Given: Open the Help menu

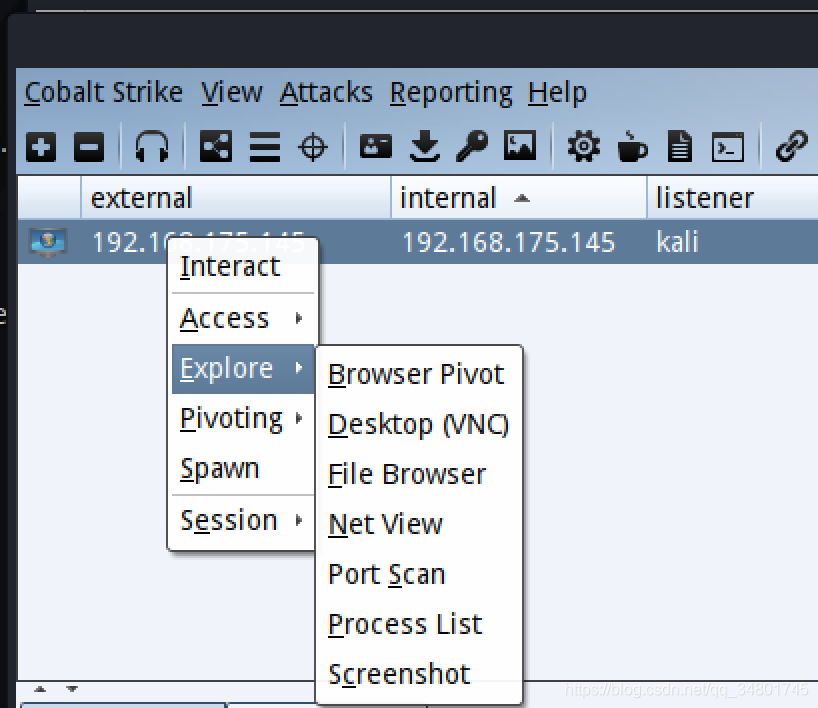Looking at the screenshot, I should tap(557, 94).
